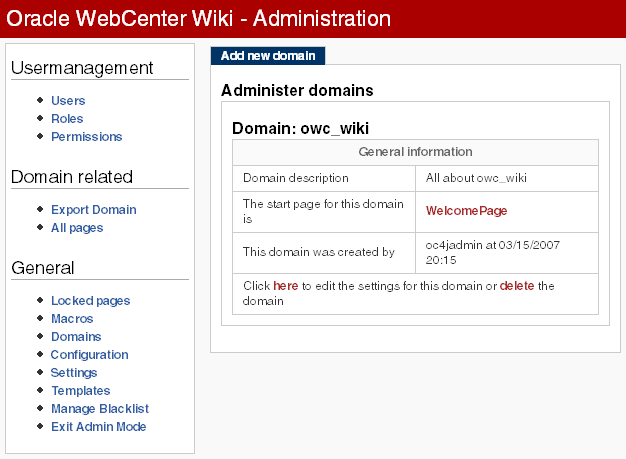Open the Permissions page
The width and height of the screenshot is (626, 459).
tap(87, 137)
